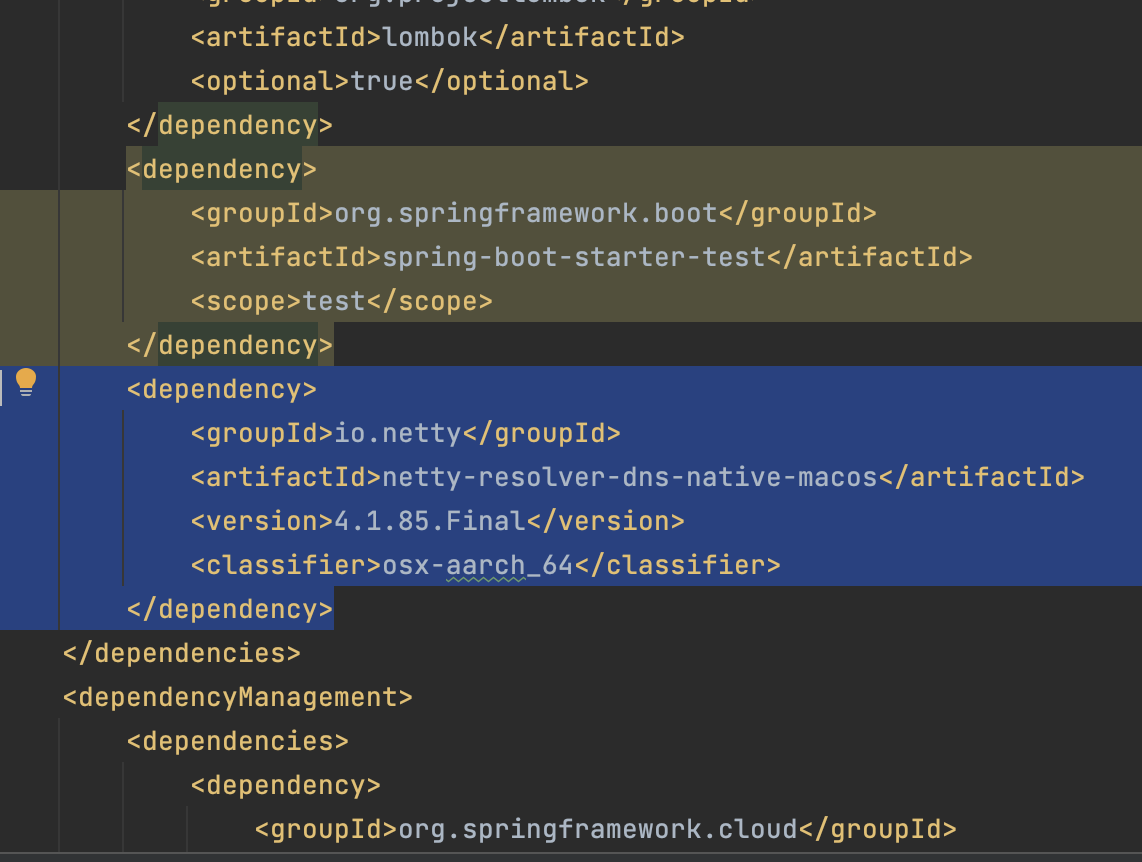The width and height of the screenshot is (1142, 862).
Task: Click the org.springframework.boot groupId text
Action: (x=526, y=213)
